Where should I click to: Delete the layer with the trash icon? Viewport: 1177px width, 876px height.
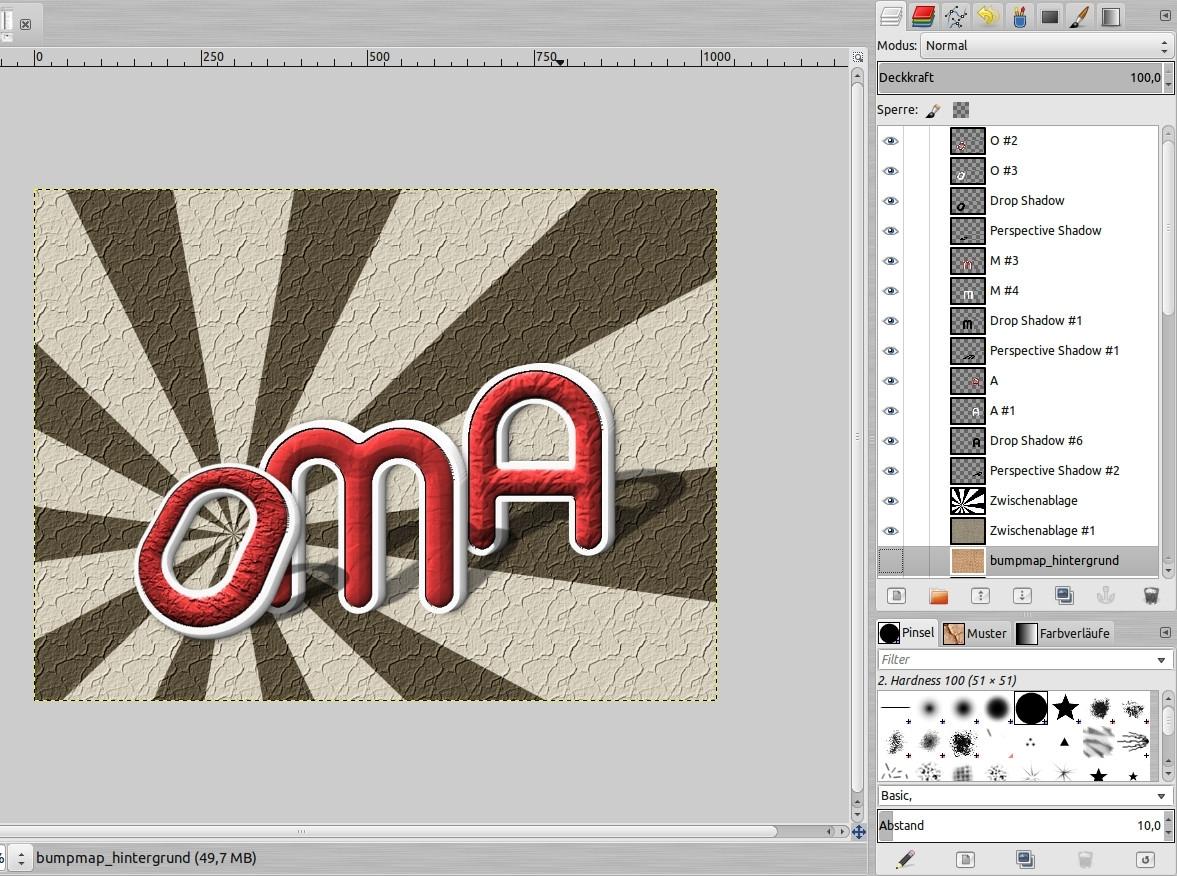(1150, 596)
